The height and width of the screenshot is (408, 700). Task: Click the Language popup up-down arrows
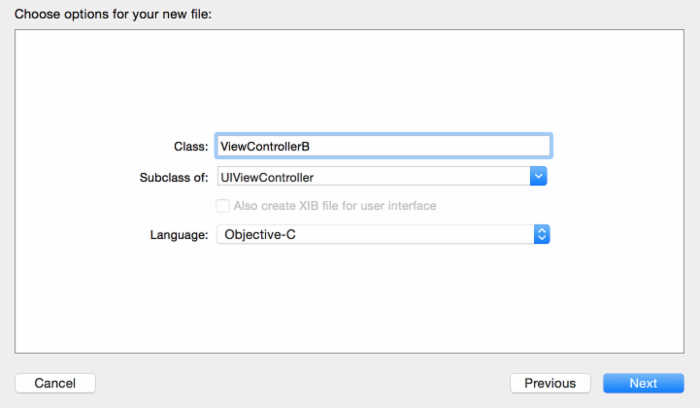click(542, 234)
